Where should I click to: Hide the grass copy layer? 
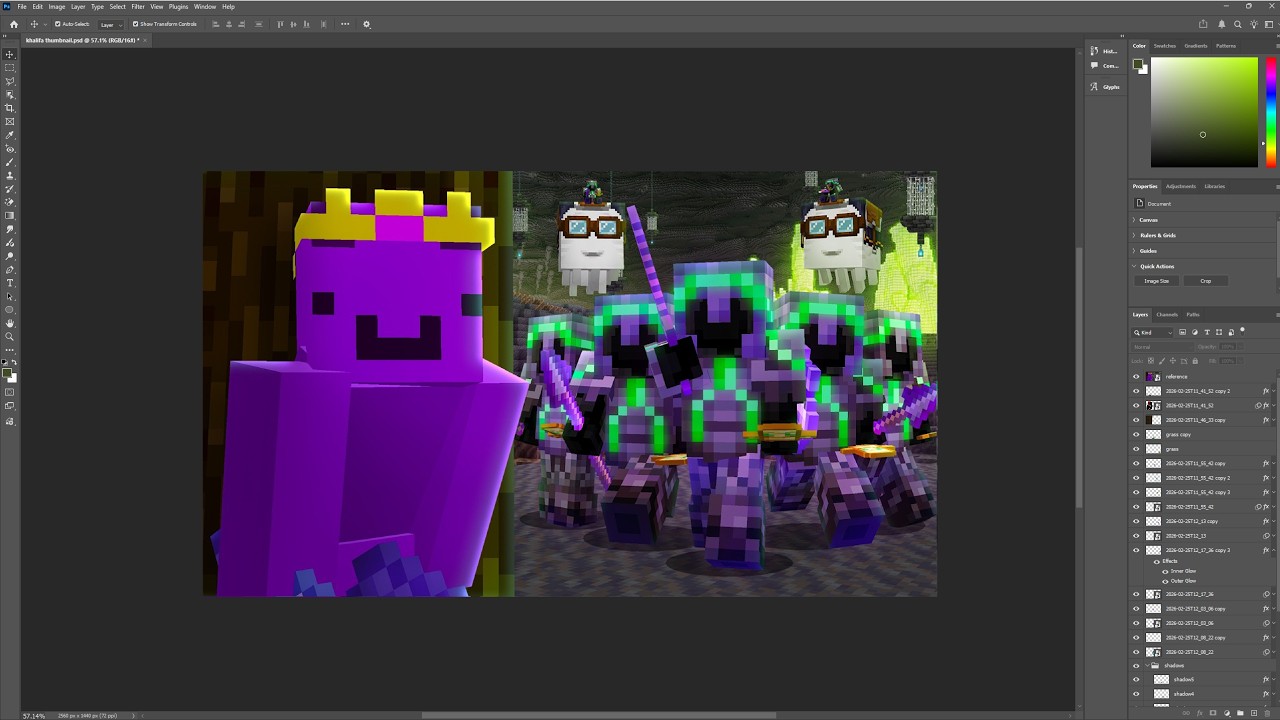[1136, 435]
